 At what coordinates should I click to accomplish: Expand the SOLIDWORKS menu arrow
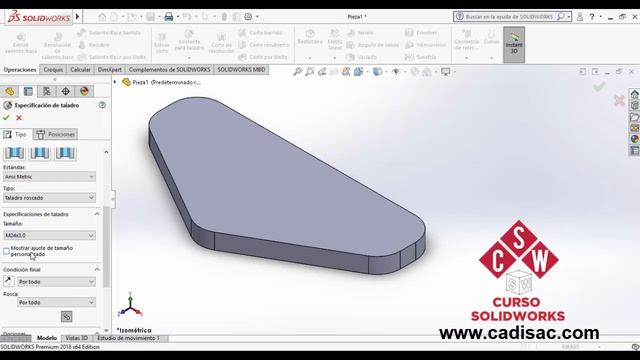[x=78, y=17]
